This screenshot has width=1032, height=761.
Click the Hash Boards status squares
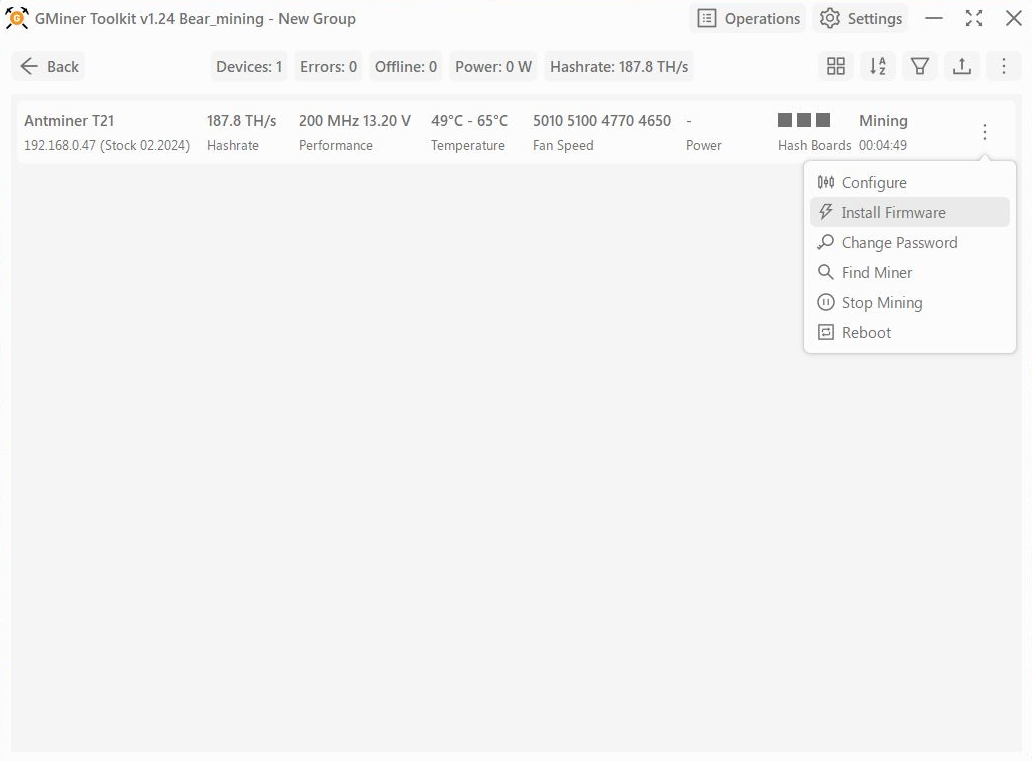tap(804, 120)
